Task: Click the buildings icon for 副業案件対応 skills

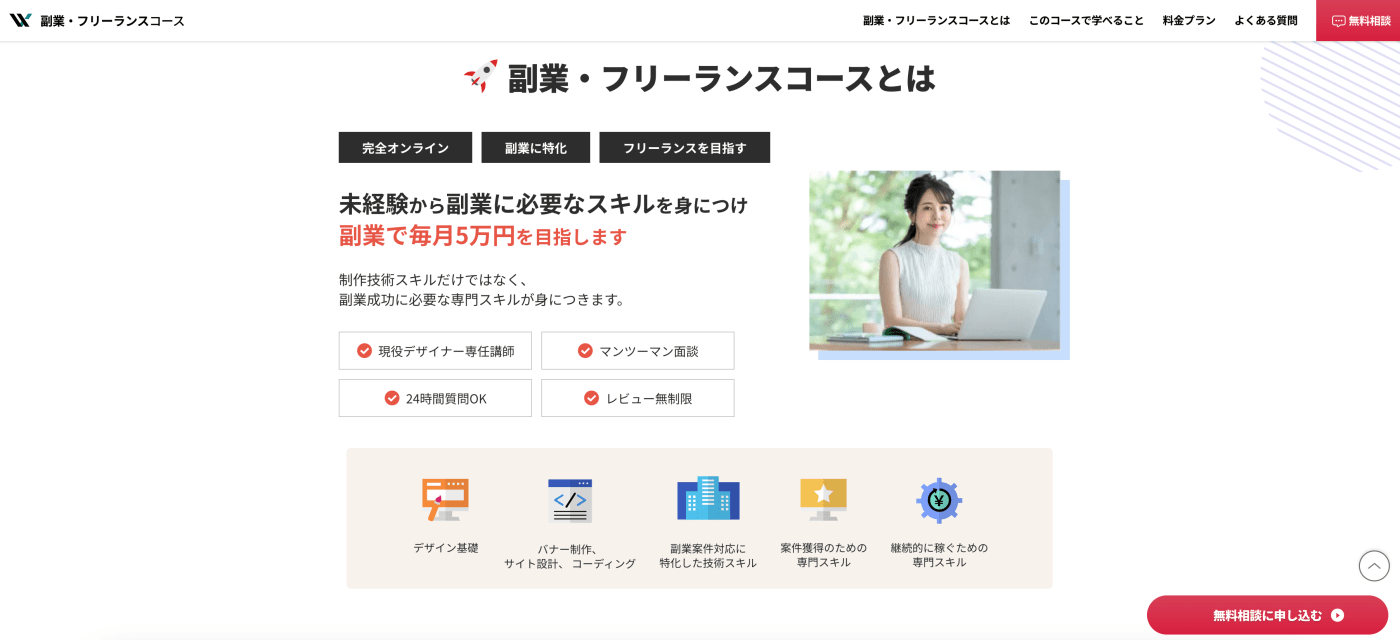Action: point(707,497)
